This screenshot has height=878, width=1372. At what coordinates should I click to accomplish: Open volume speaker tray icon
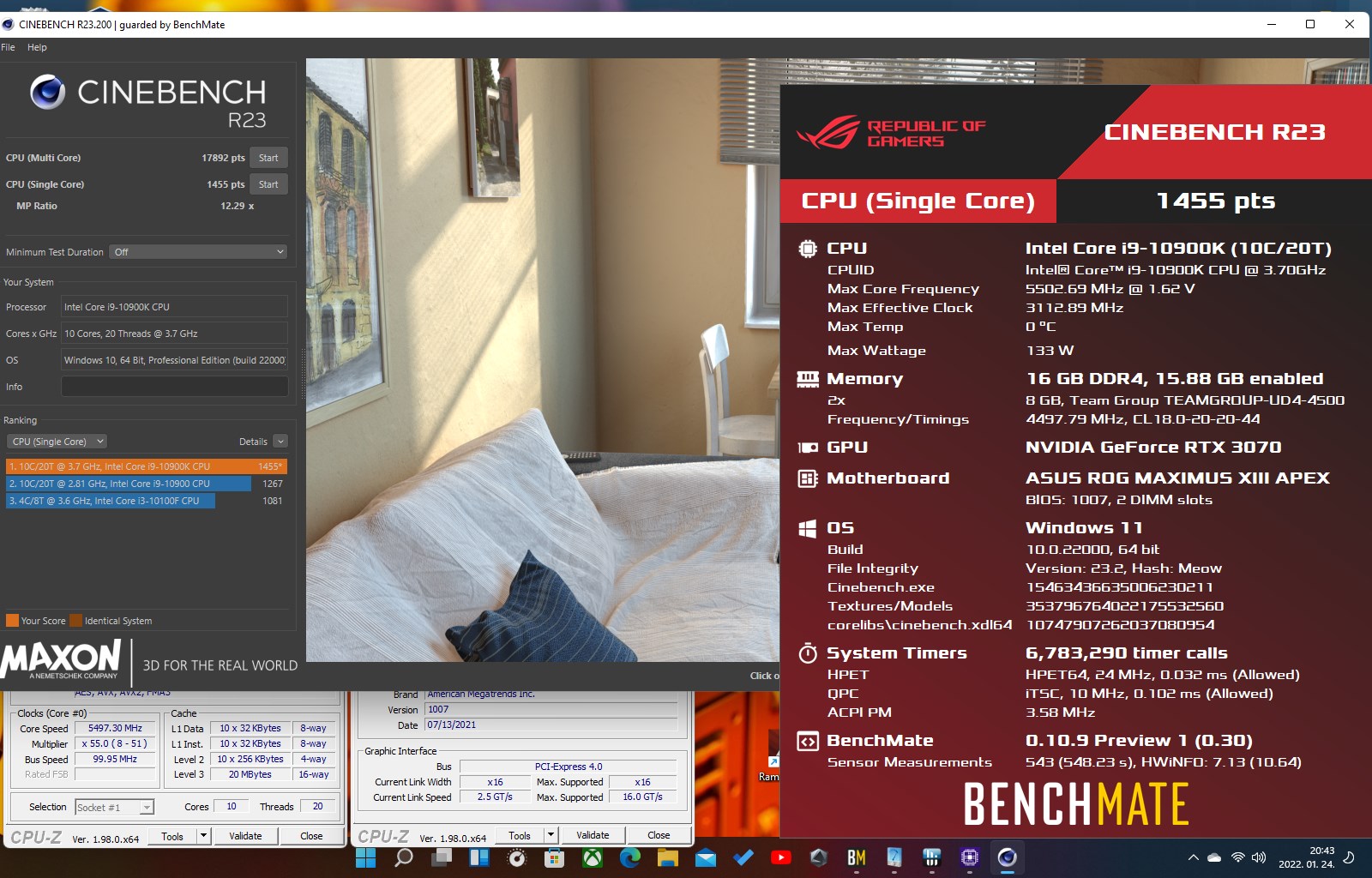[x=1259, y=857]
